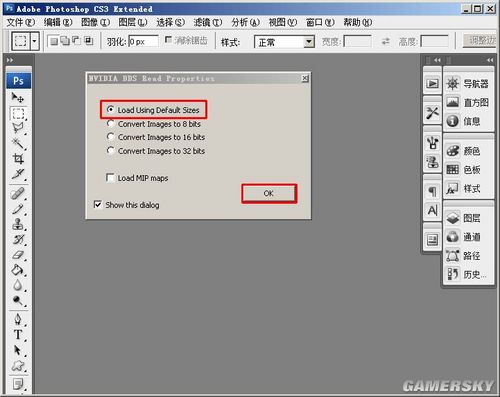Open the 编辑(E) Edit menu

point(58,22)
